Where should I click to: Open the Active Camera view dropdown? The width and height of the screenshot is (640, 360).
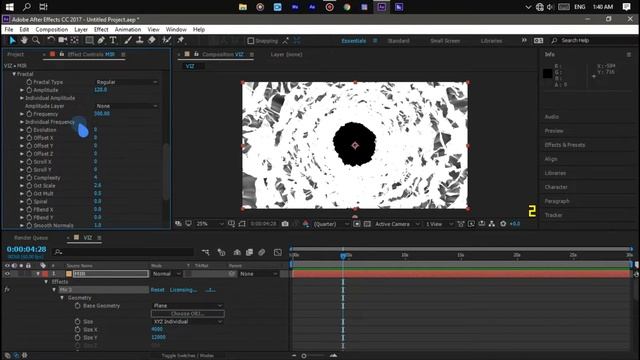(397, 224)
